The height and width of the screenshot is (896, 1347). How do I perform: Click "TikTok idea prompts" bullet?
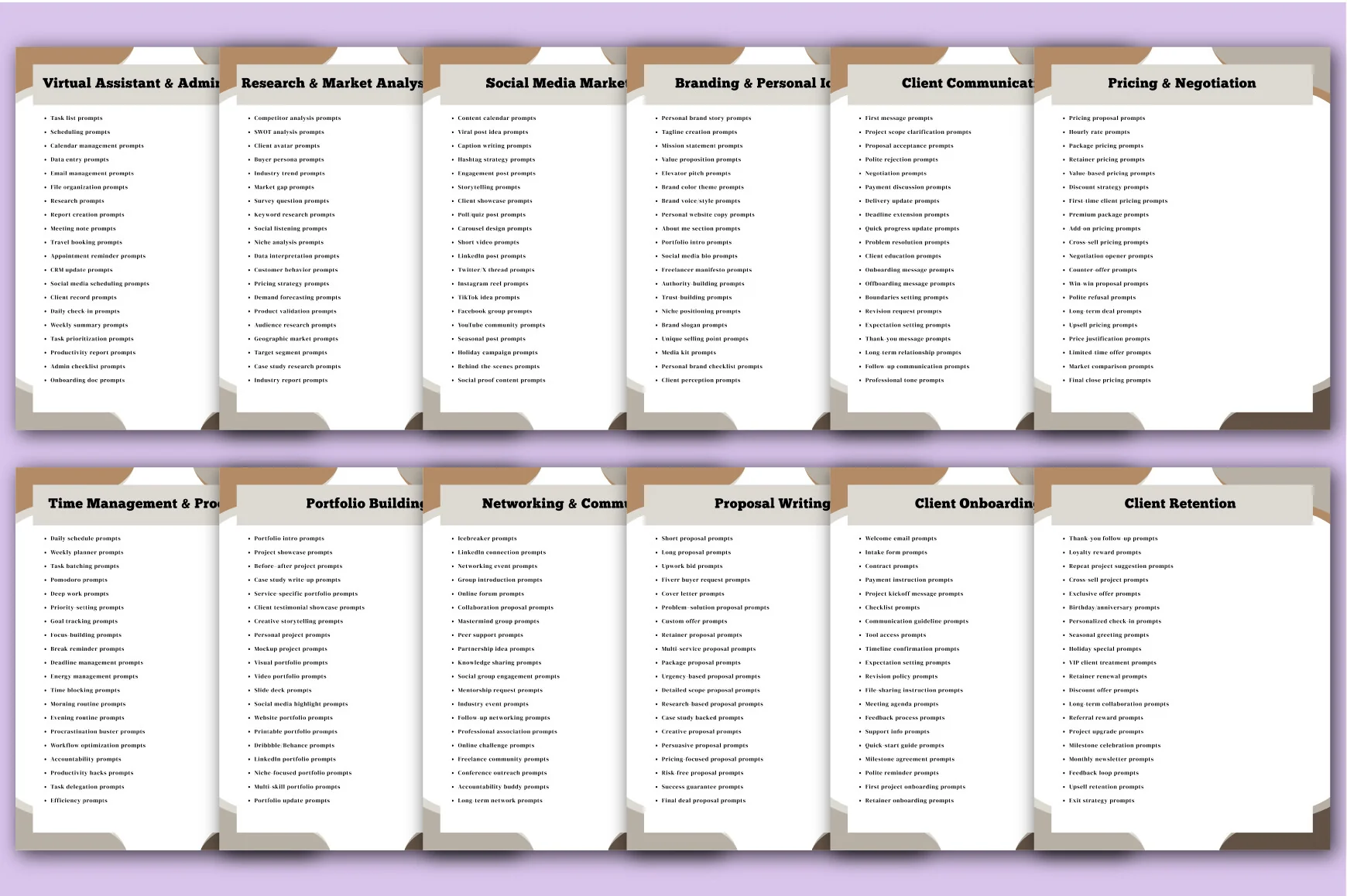(488, 298)
